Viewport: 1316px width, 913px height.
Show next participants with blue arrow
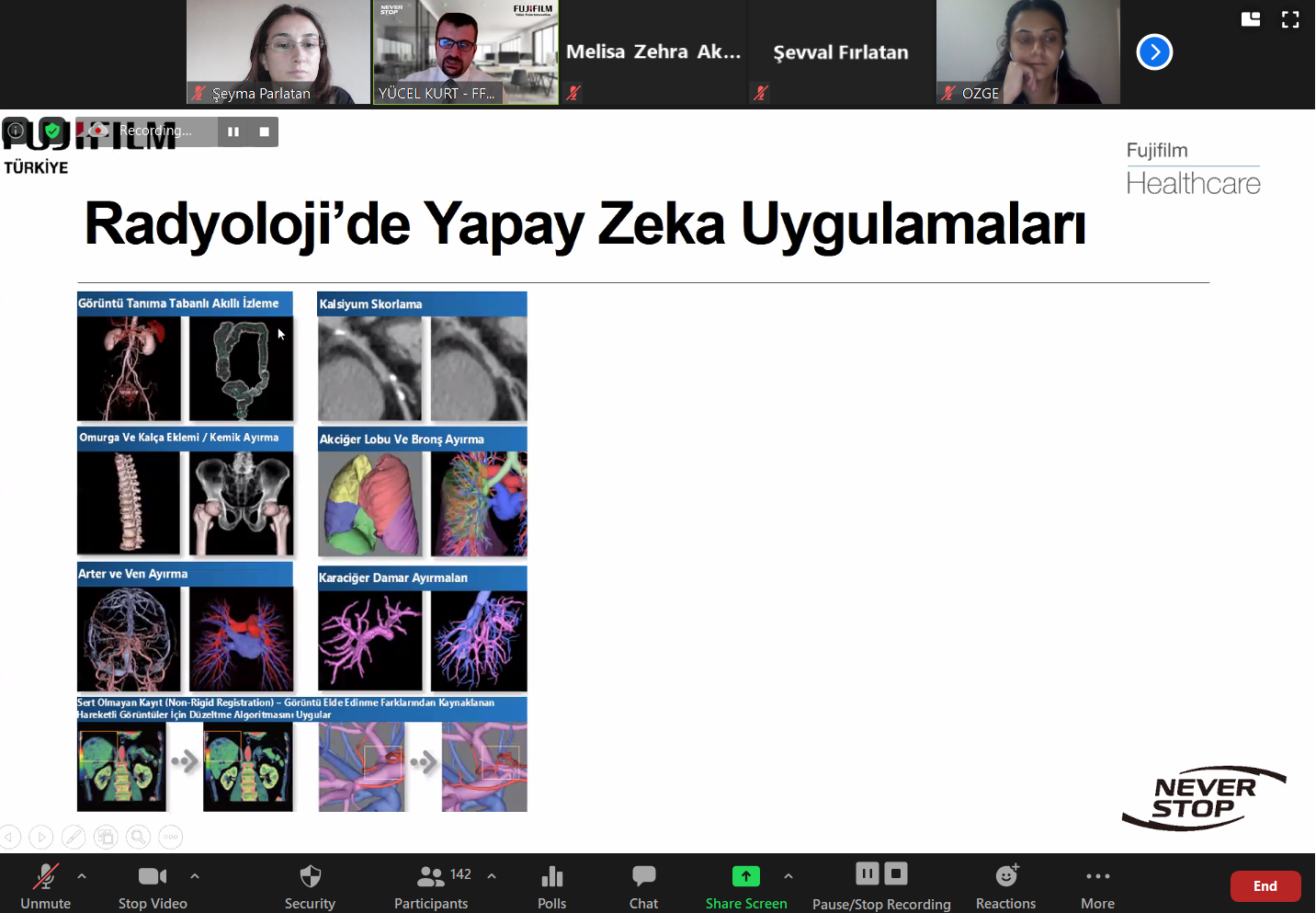click(x=1154, y=52)
